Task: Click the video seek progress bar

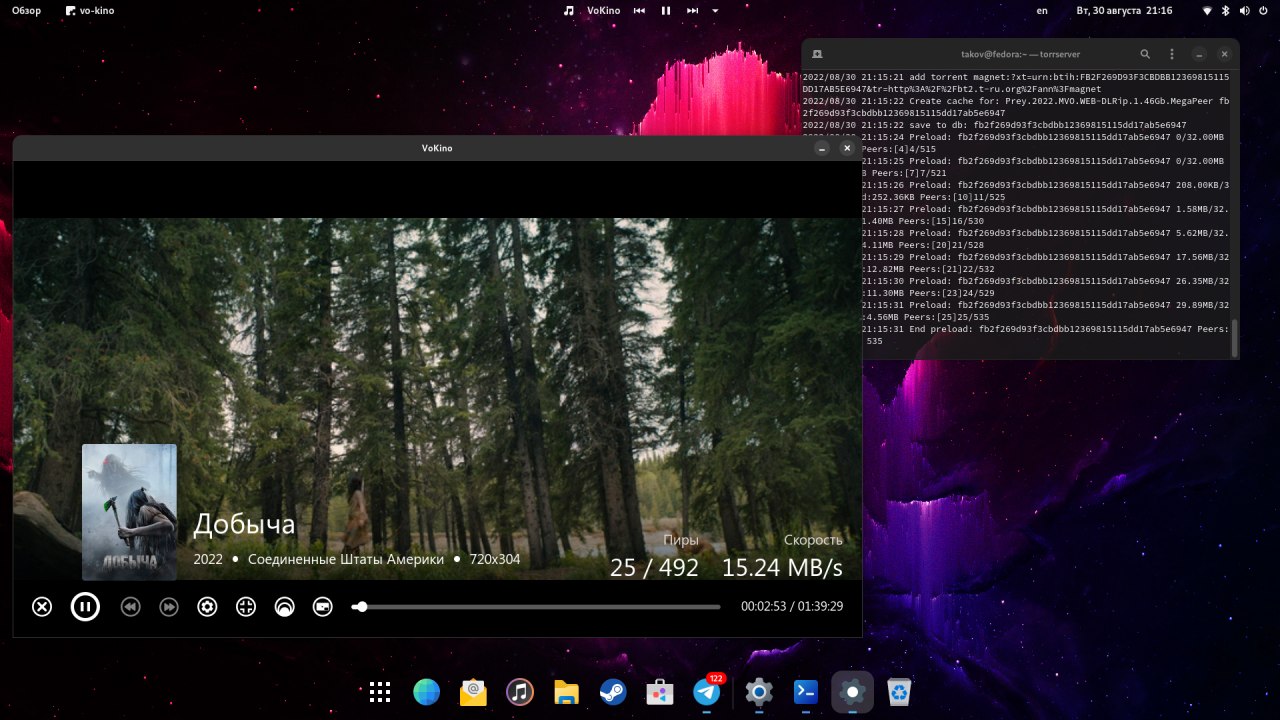Action: pos(540,606)
